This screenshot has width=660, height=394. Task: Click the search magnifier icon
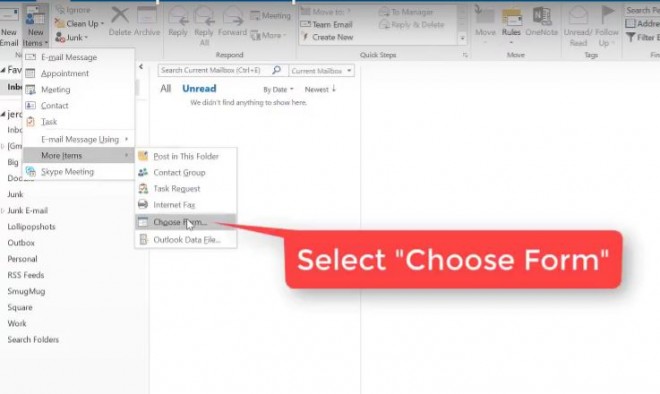(x=277, y=70)
